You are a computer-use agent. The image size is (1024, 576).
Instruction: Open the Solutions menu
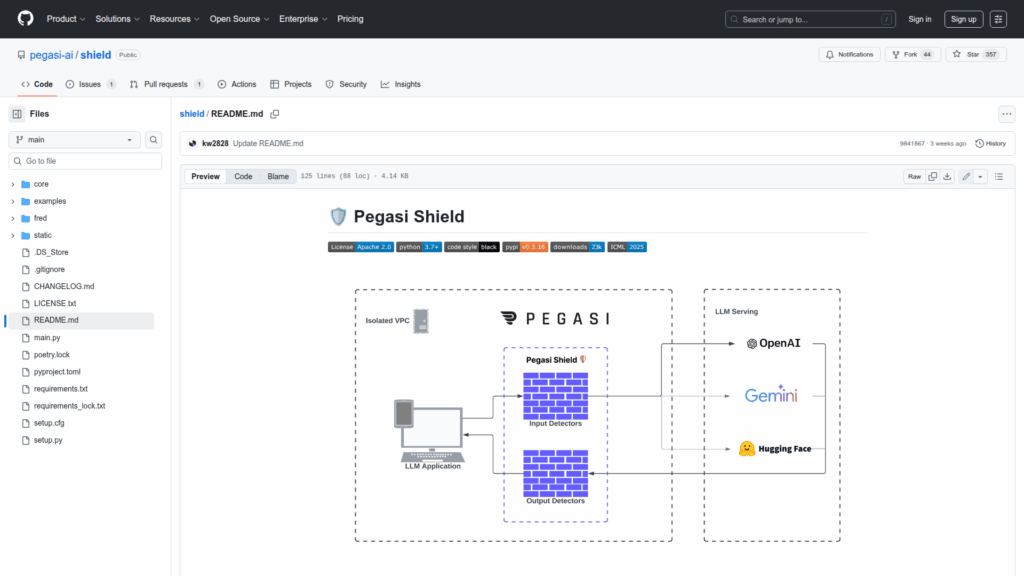(x=118, y=19)
